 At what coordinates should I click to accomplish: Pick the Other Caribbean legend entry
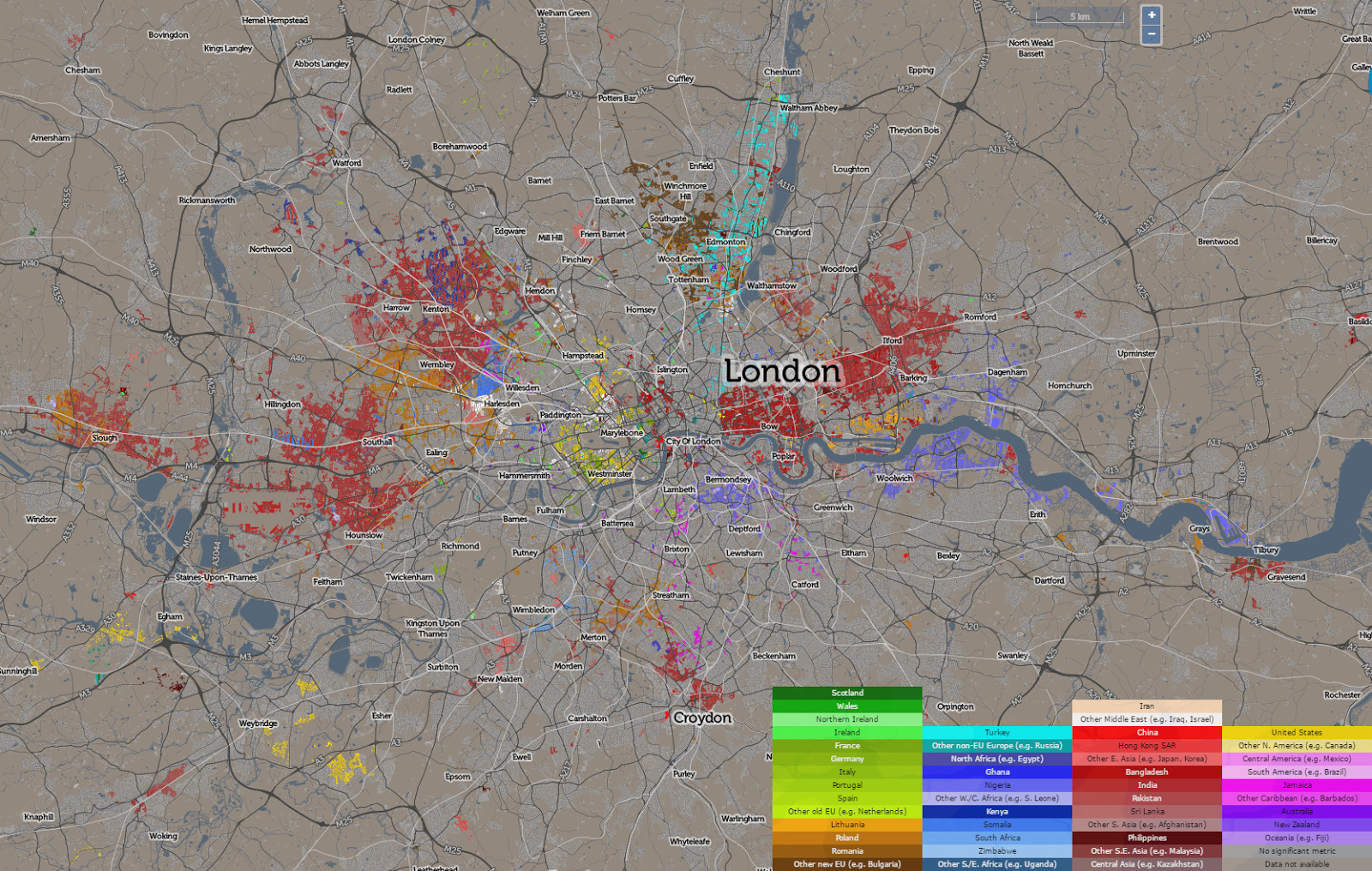click(1297, 798)
